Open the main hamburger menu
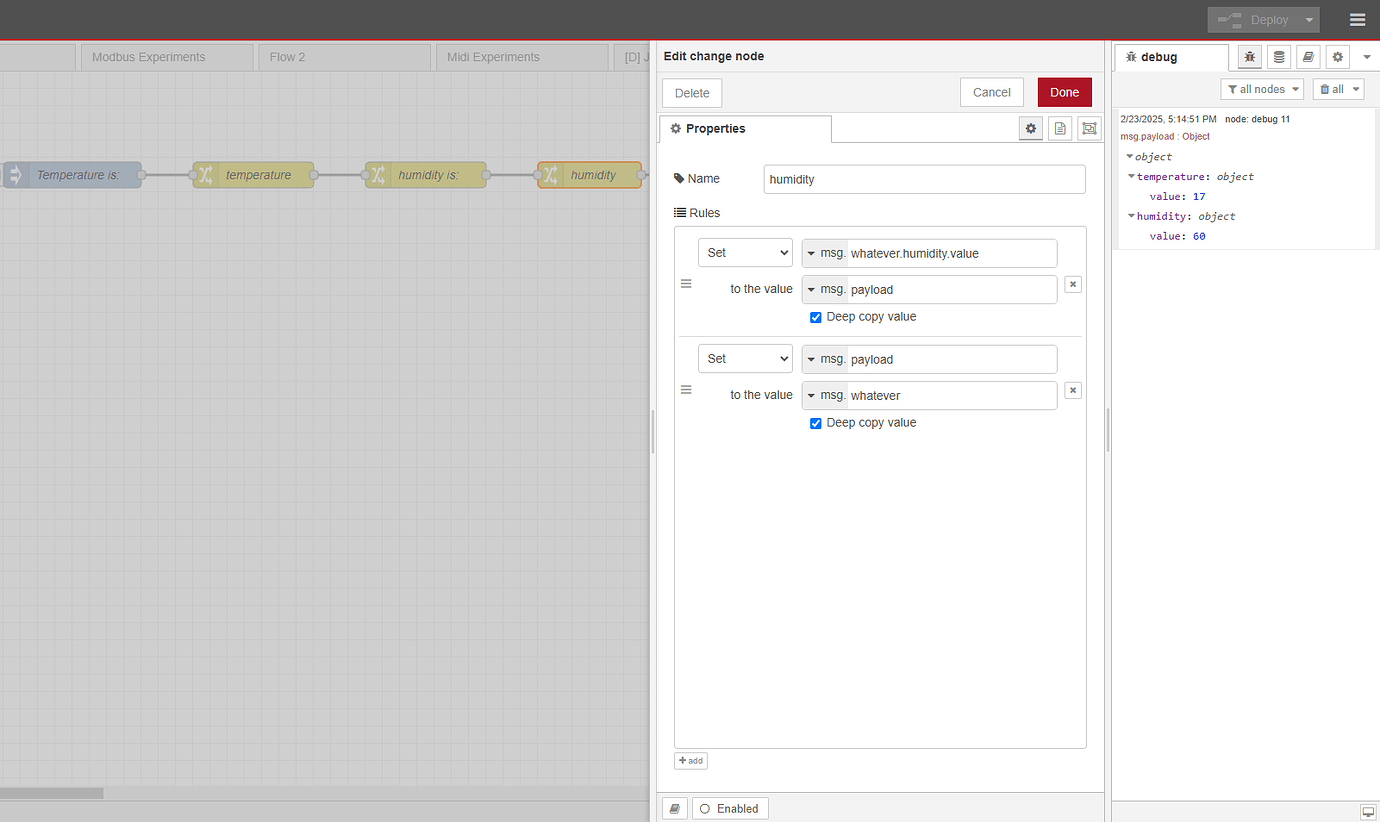Viewport: 1380px width, 822px height. [x=1356, y=20]
